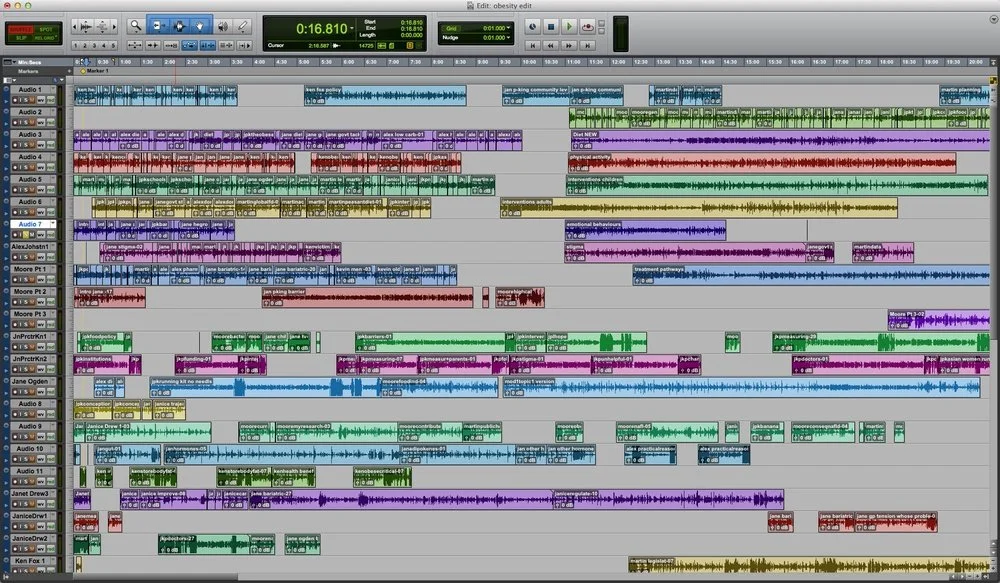
Task: Toggle input monitor on Audio 4
Action: (20, 168)
